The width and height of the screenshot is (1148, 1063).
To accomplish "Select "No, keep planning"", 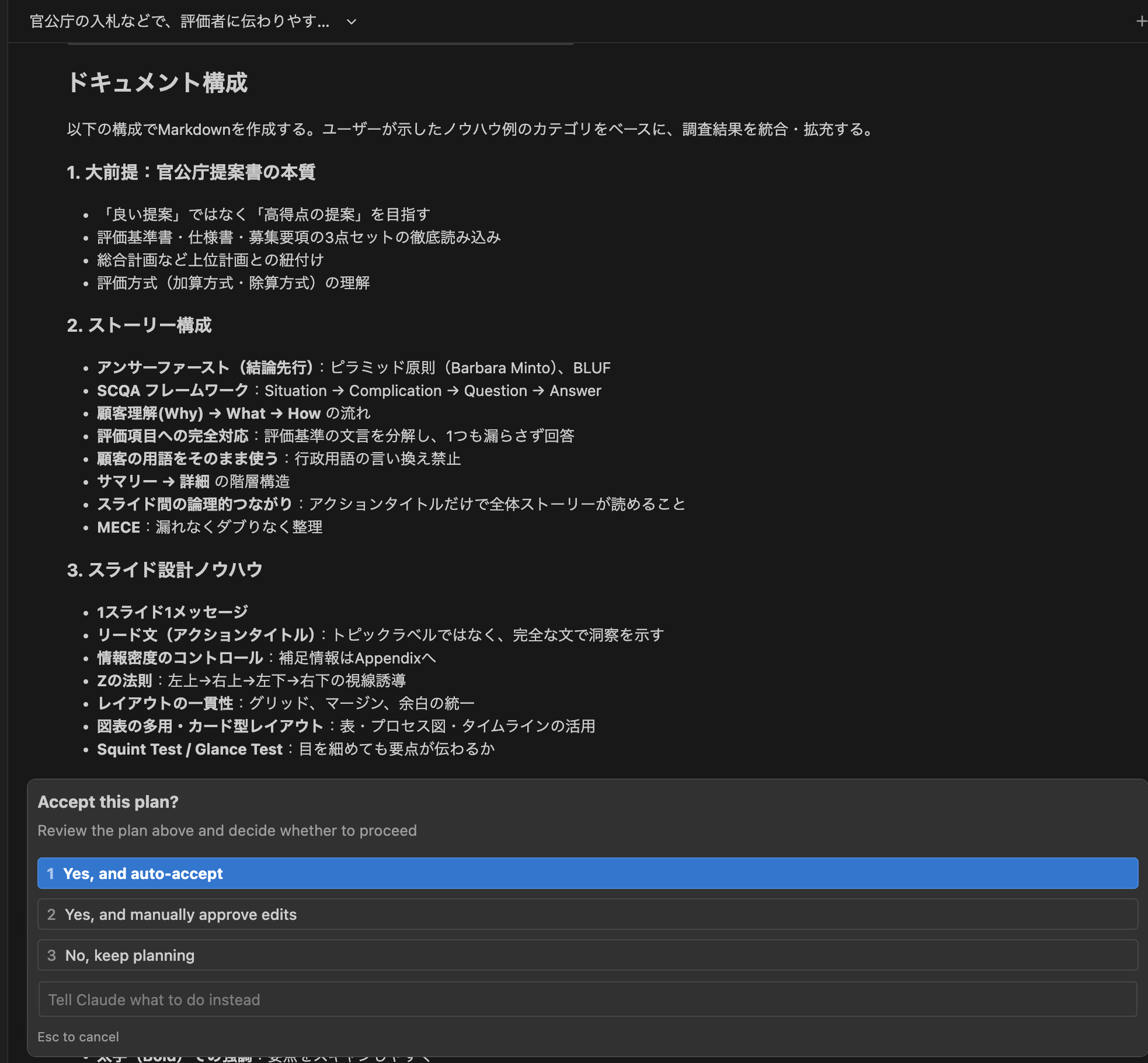I will (129, 955).
